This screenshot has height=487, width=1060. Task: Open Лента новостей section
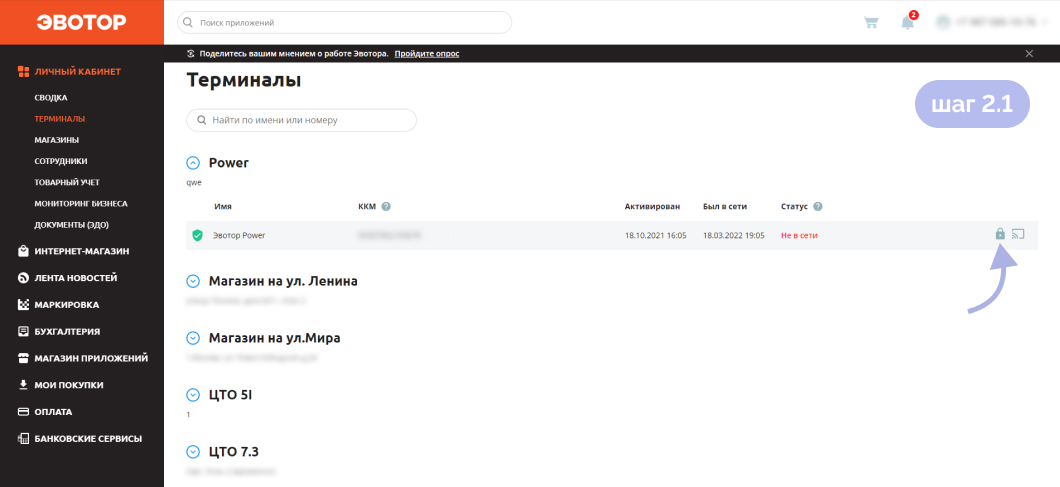(x=76, y=278)
